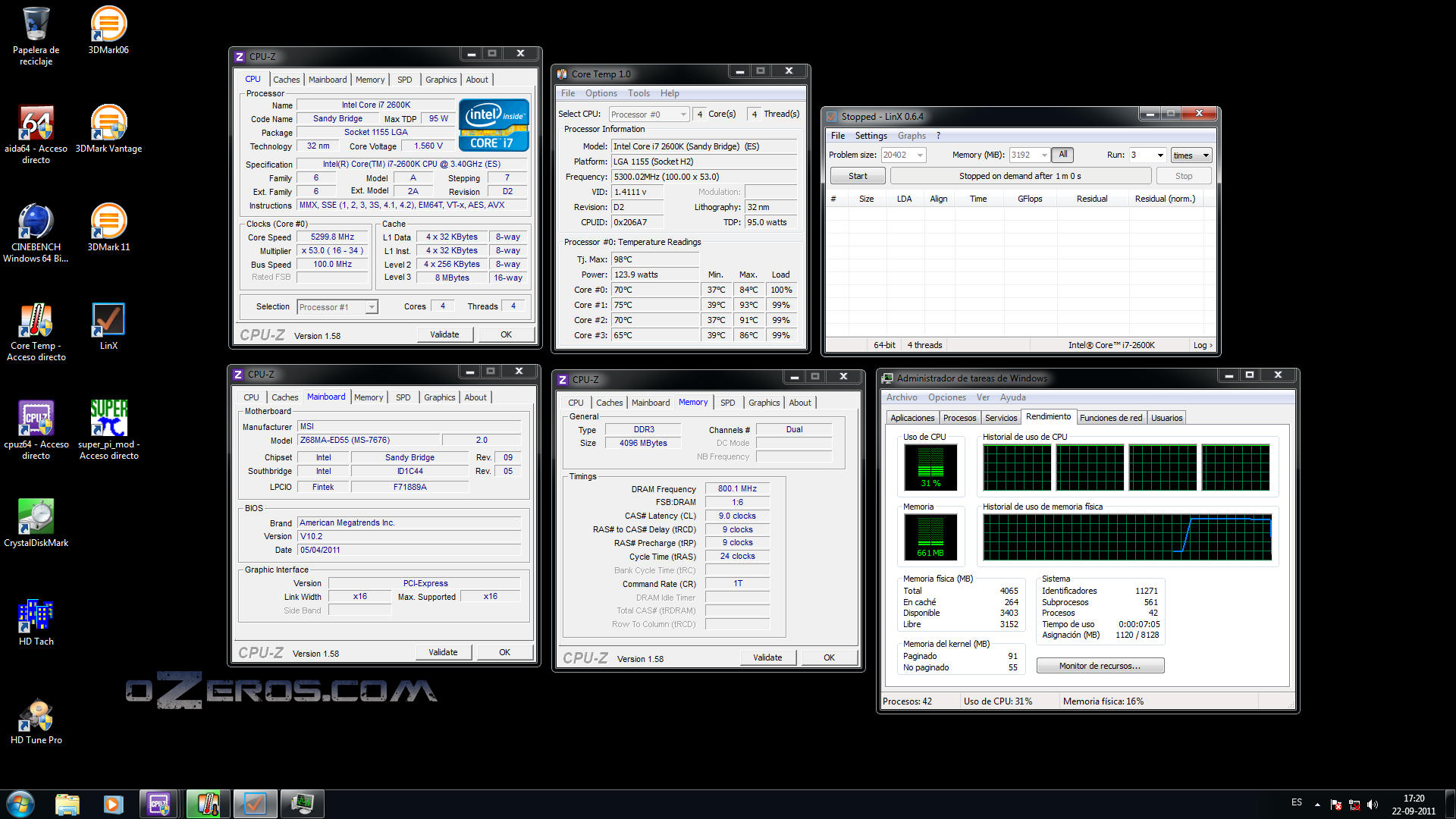The image size is (1456, 819).
Task: Open the LinX desktop icon
Action: (x=108, y=326)
